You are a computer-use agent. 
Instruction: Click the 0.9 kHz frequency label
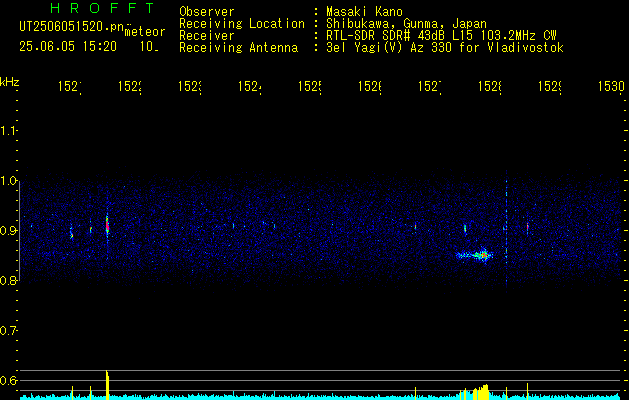click(8, 231)
